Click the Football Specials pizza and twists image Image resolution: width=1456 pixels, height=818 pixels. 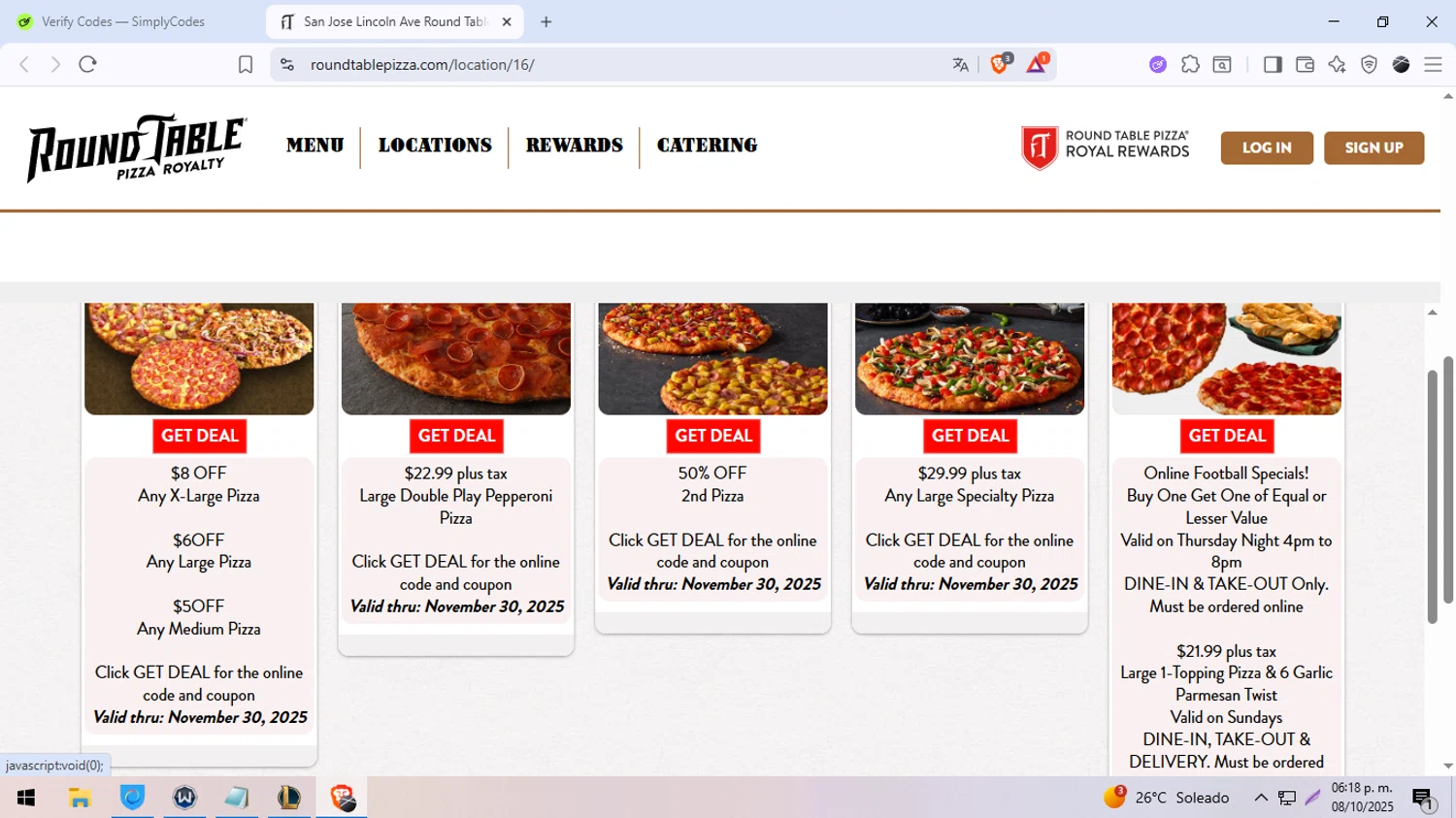(1227, 358)
